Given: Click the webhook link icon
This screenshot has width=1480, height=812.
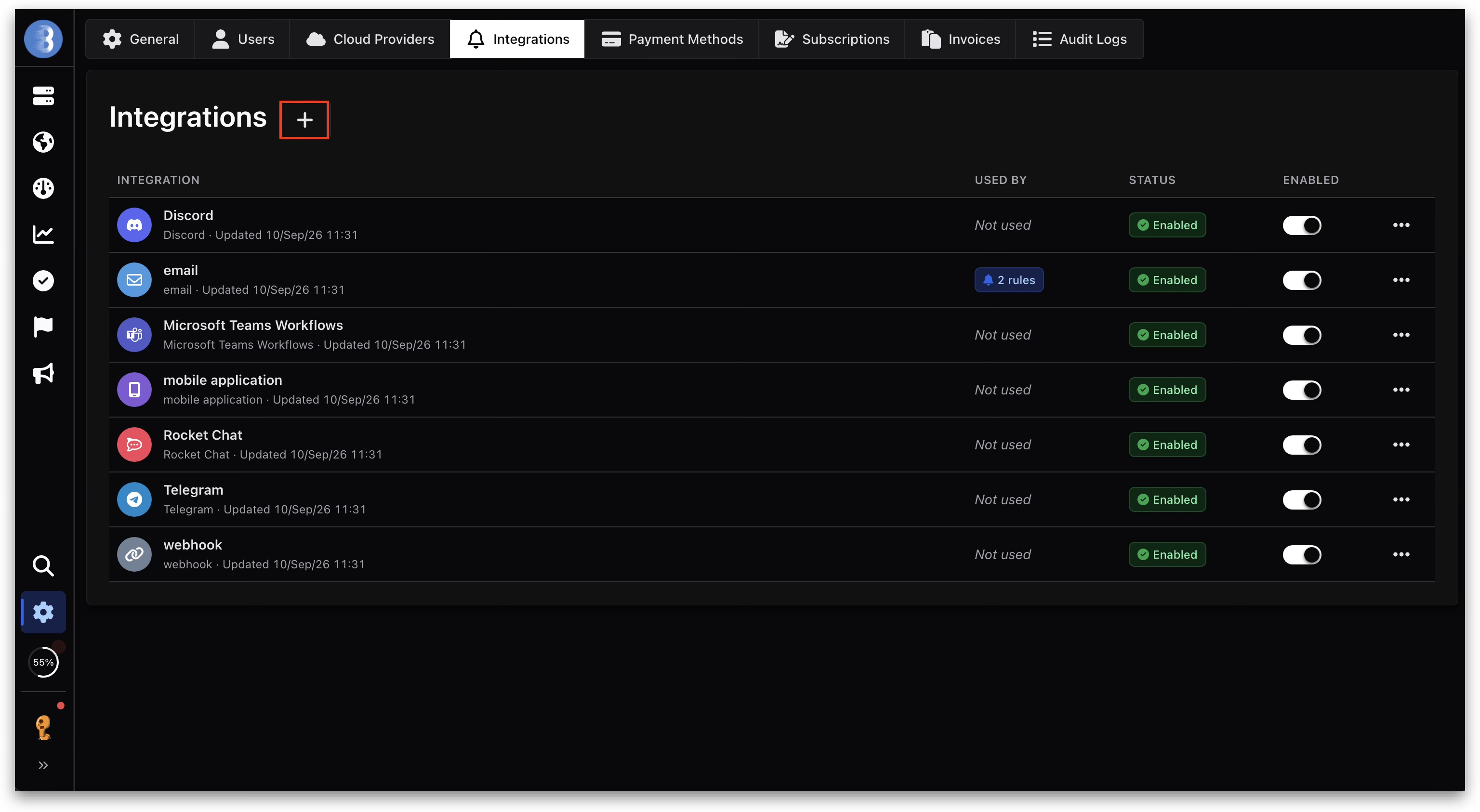Looking at the screenshot, I should pos(134,555).
